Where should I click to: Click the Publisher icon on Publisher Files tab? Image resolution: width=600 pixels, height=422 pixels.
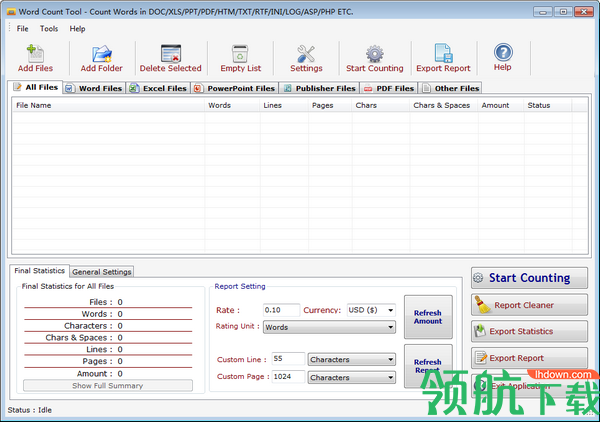point(287,89)
